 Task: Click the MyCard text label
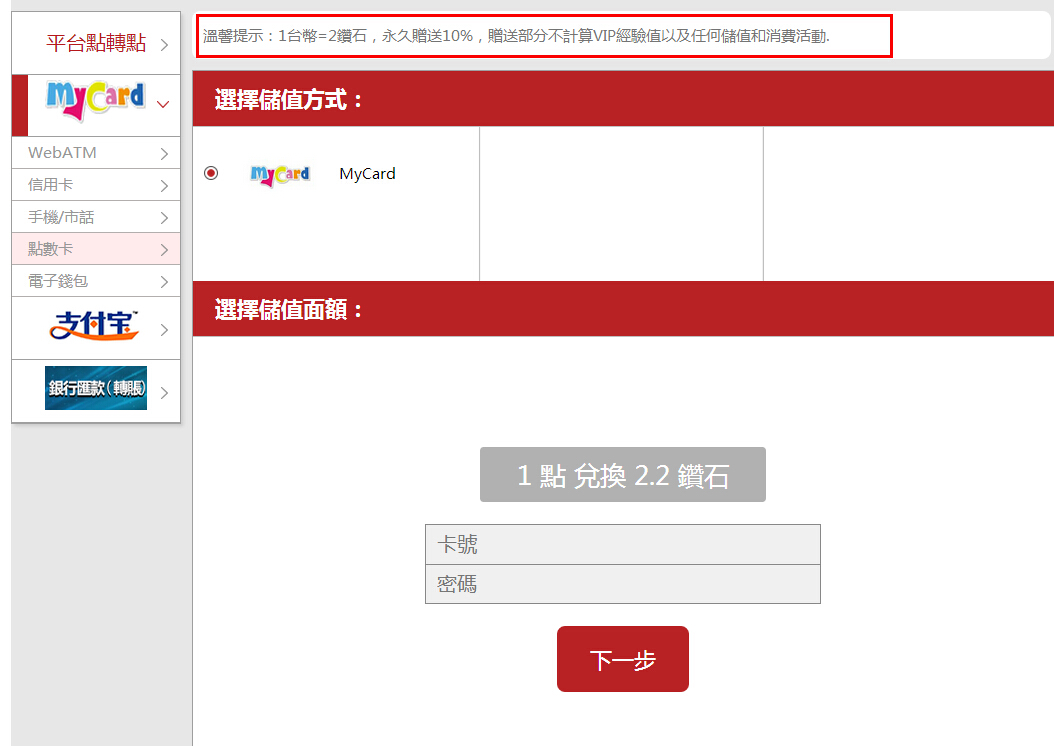coord(367,173)
